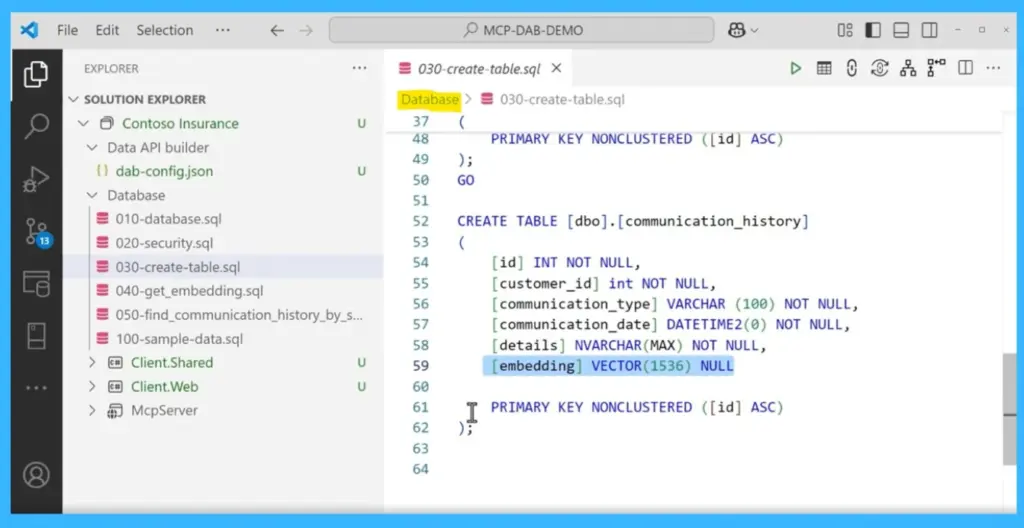The width and height of the screenshot is (1024, 528).
Task: Toggle the primary side bar
Action: pos(872,30)
